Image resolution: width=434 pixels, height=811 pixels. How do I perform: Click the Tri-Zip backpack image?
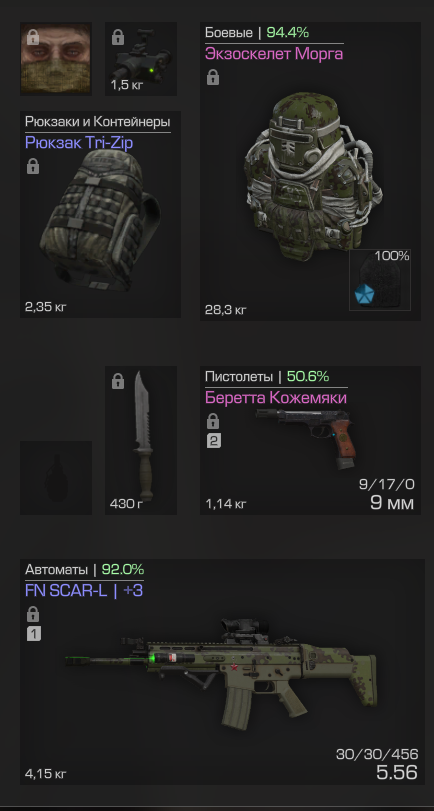click(x=100, y=221)
